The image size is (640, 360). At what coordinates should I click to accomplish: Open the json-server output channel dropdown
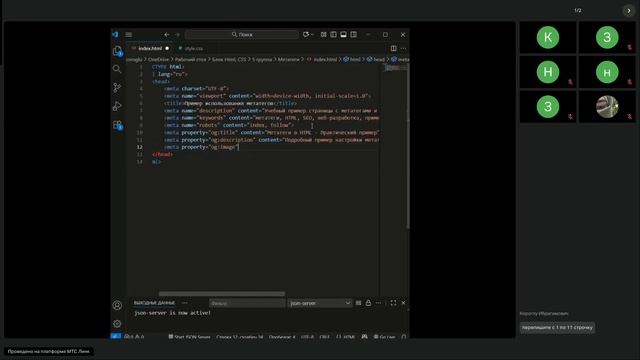pyautogui.click(x=320, y=303)
